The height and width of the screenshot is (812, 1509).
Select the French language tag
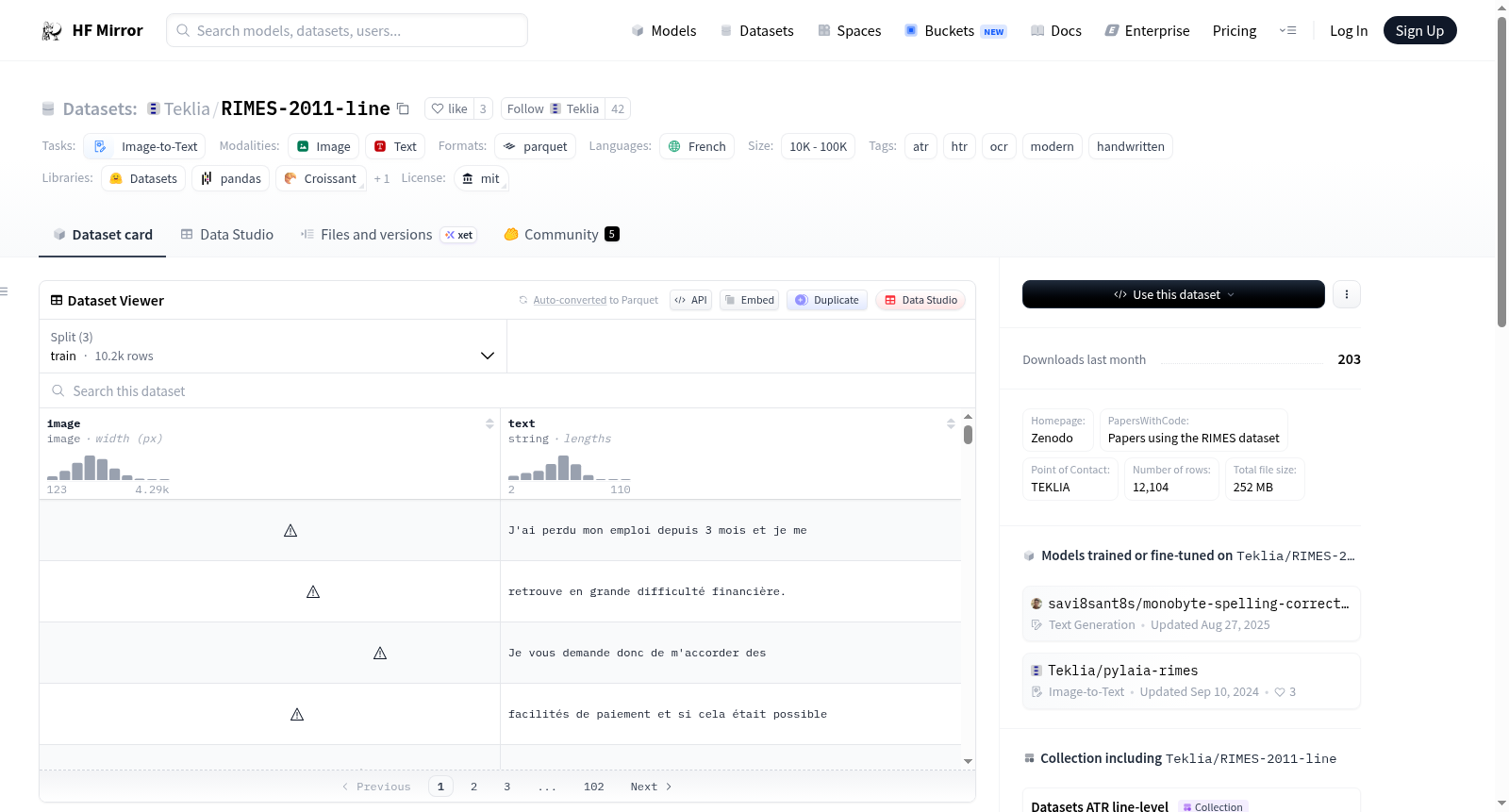coord(697,146)
